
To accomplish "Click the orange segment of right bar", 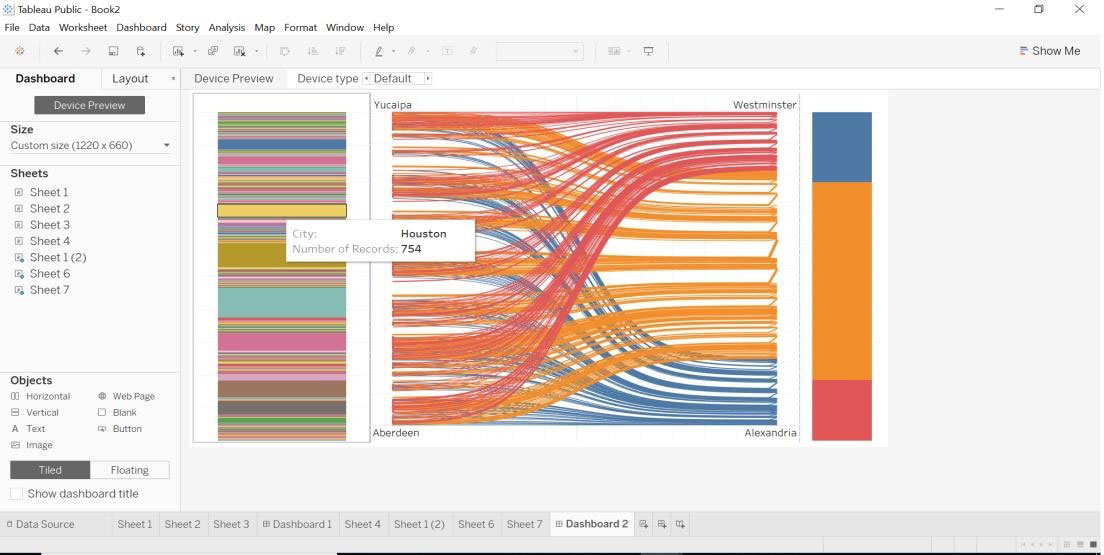I will coord(841,281).
